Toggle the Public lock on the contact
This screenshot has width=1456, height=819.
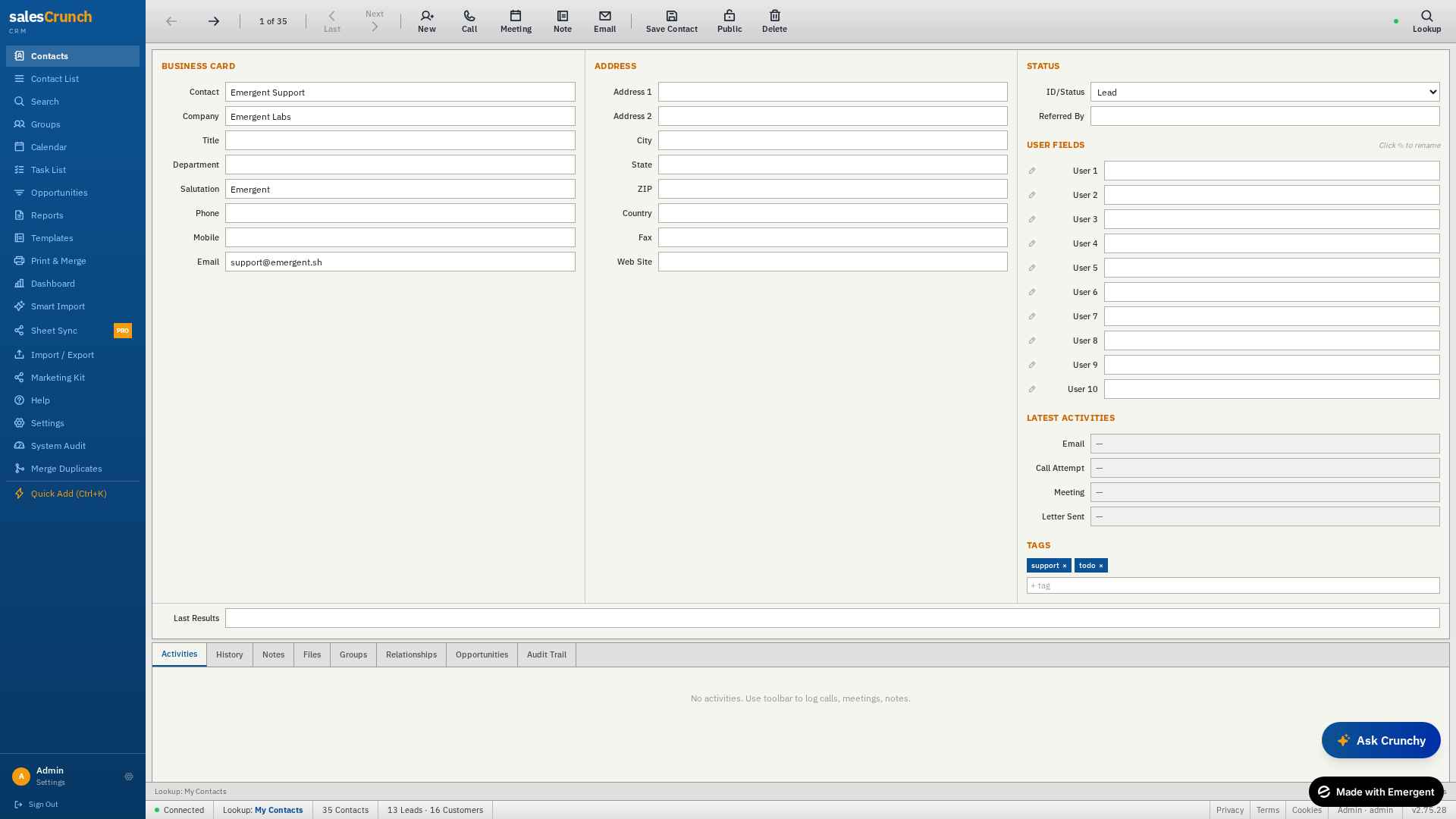pos(730,21)
